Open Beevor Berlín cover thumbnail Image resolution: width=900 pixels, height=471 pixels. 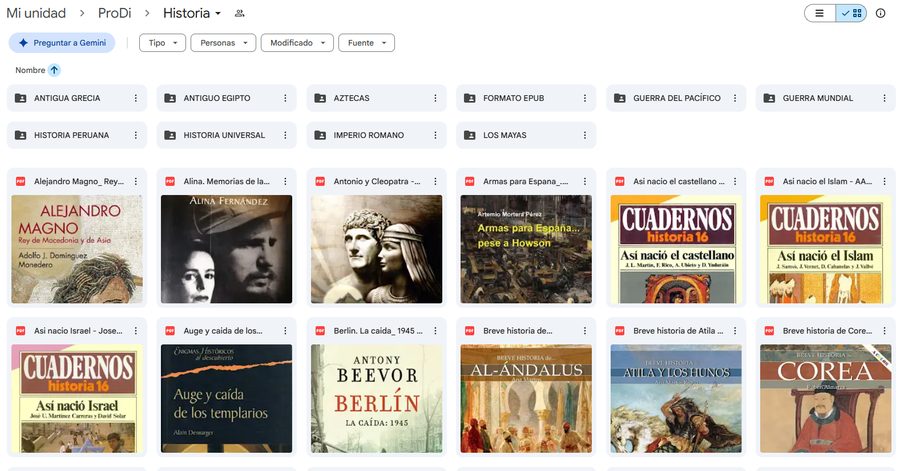tap(377, 399)
